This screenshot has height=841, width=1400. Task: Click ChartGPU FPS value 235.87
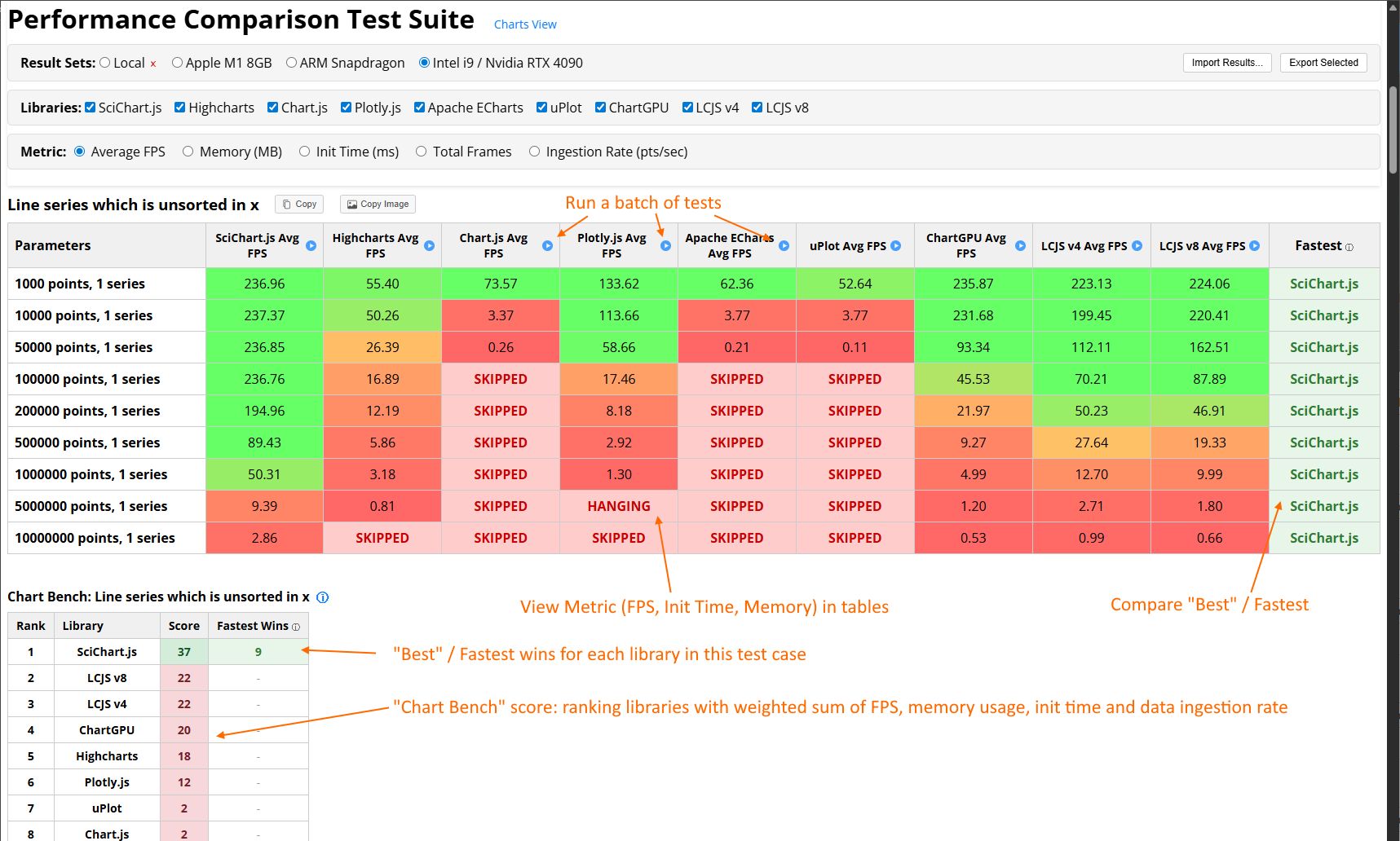pos(974,284)
